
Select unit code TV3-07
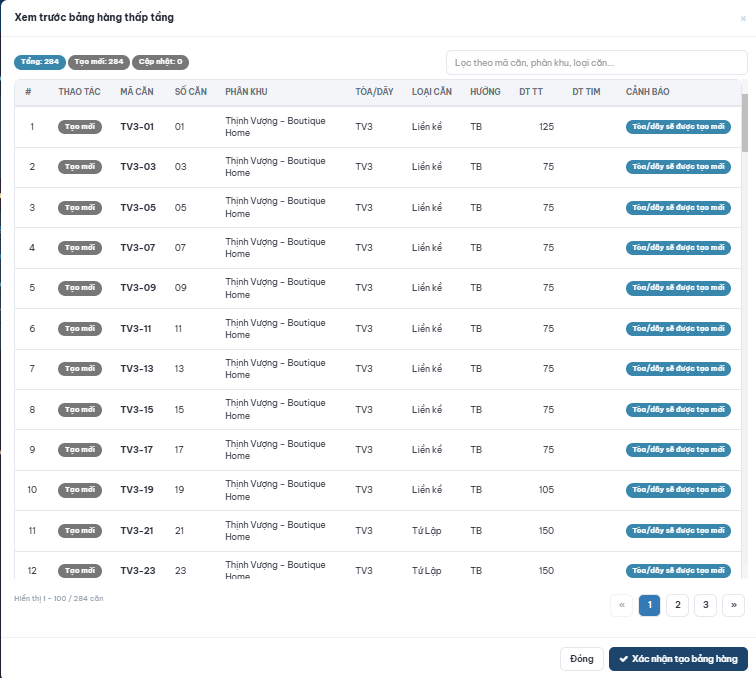pyautogui.click(x=137, y=248)
